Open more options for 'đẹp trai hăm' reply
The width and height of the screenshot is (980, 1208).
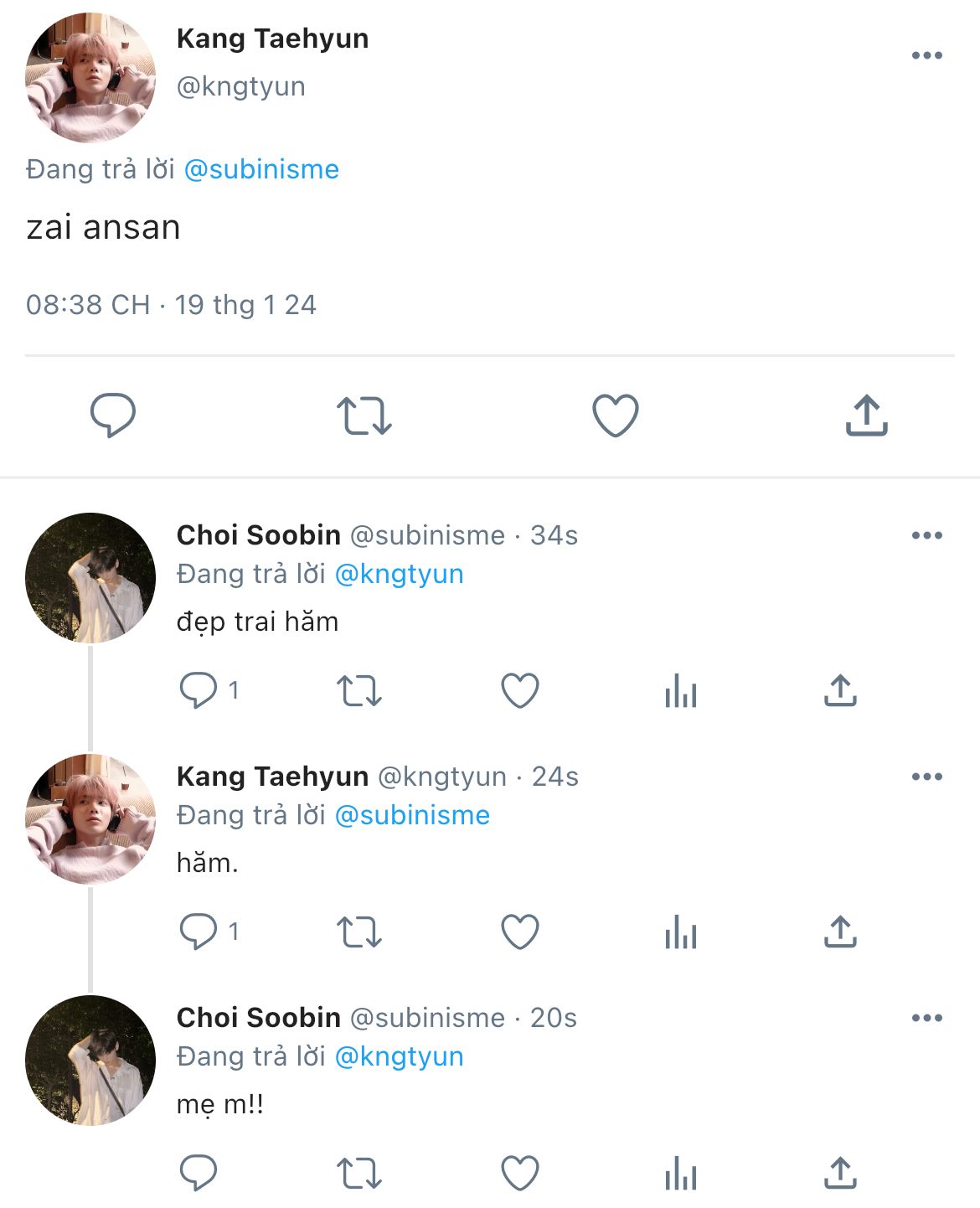926,535
